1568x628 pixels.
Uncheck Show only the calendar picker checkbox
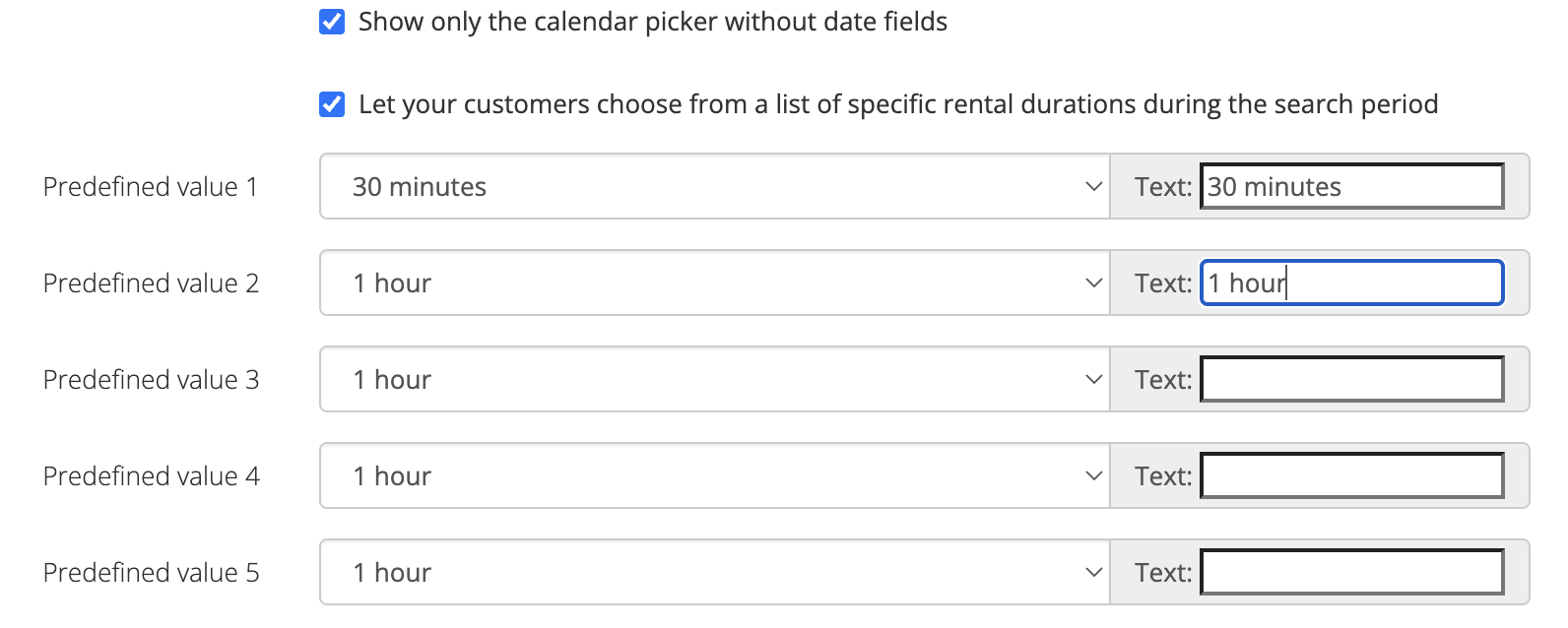(x=332, y=22)
